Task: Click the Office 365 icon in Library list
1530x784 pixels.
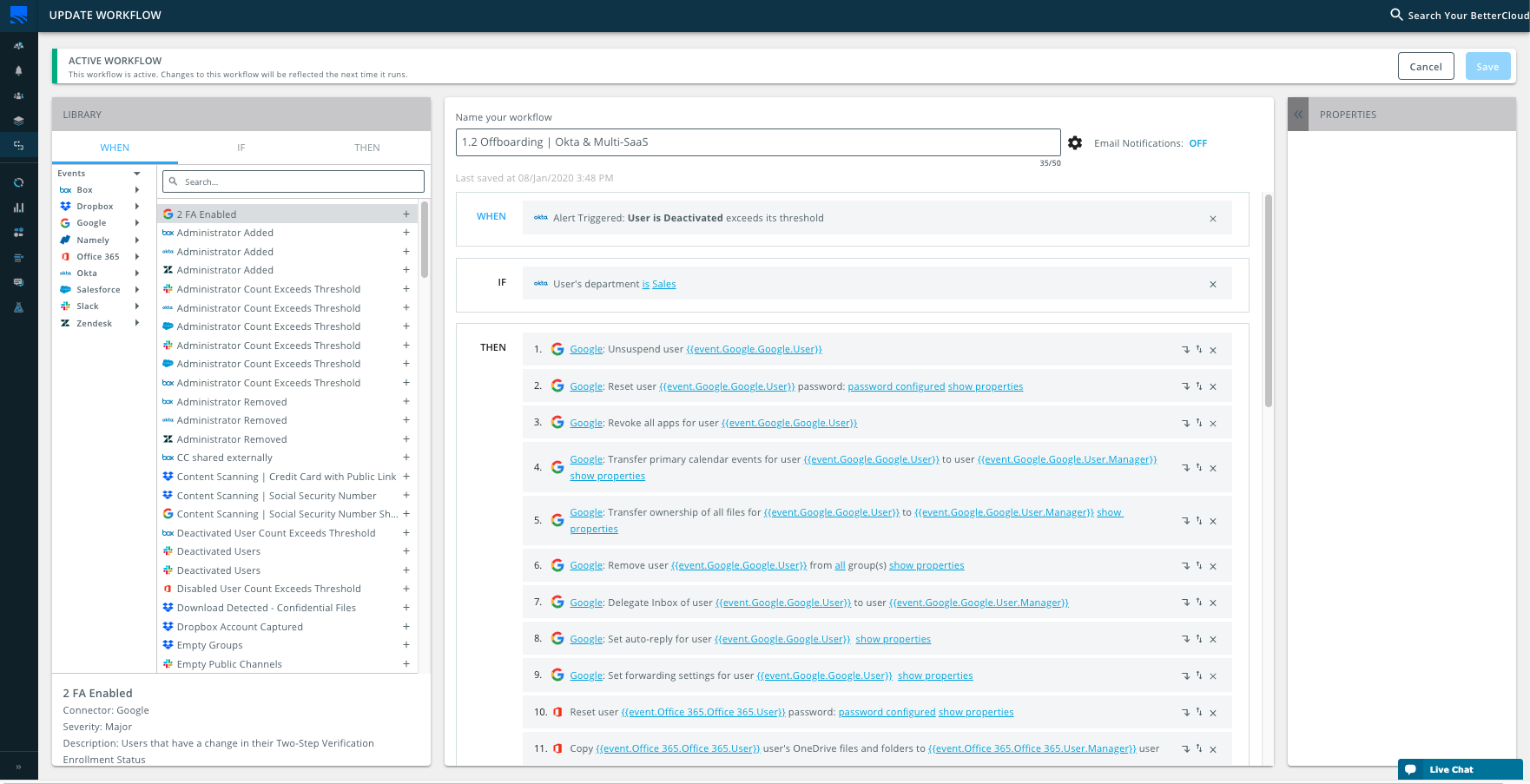Action: 65,256
